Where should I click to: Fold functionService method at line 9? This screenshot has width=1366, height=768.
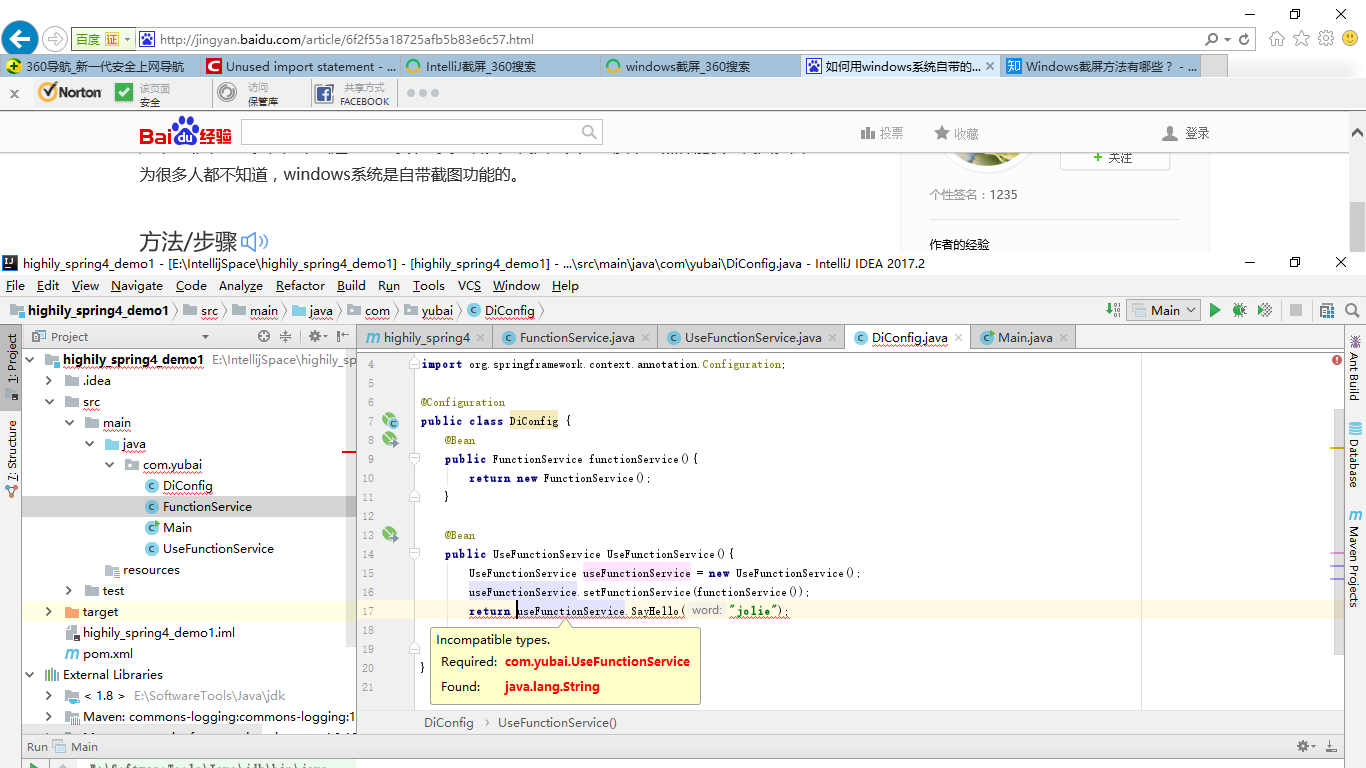coord(413,459)
